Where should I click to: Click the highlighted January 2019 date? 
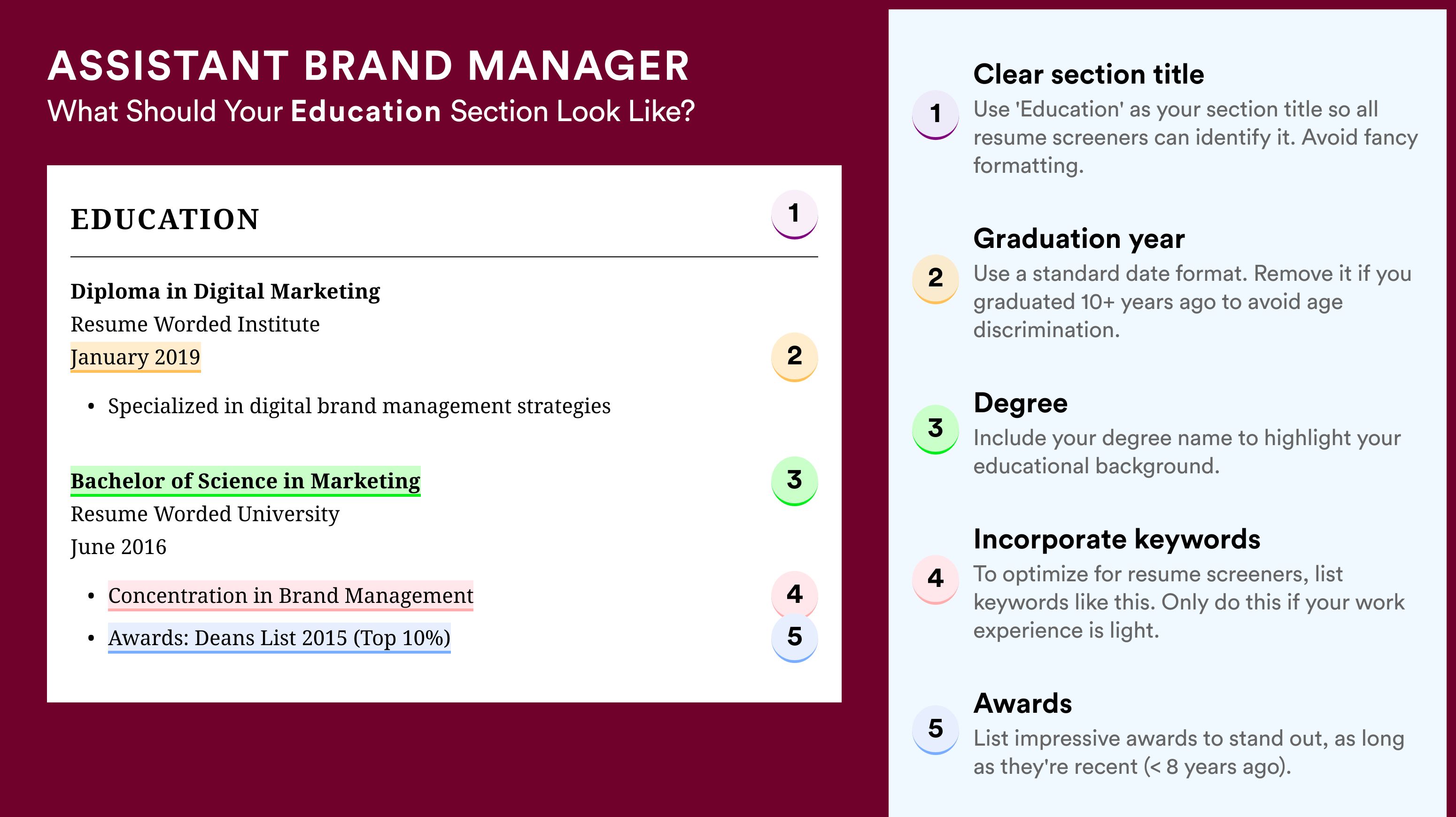[x=135, y=357]
